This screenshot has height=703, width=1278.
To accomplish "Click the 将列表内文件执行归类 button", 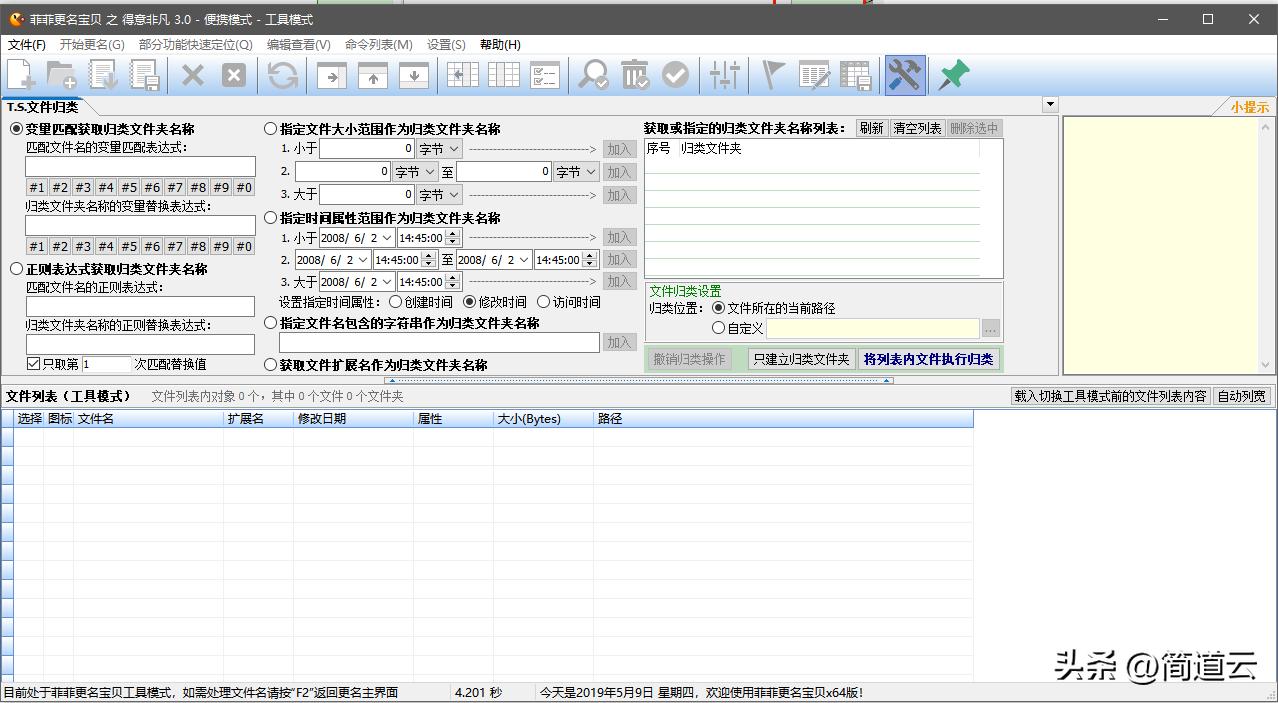I will coord(928,359).
